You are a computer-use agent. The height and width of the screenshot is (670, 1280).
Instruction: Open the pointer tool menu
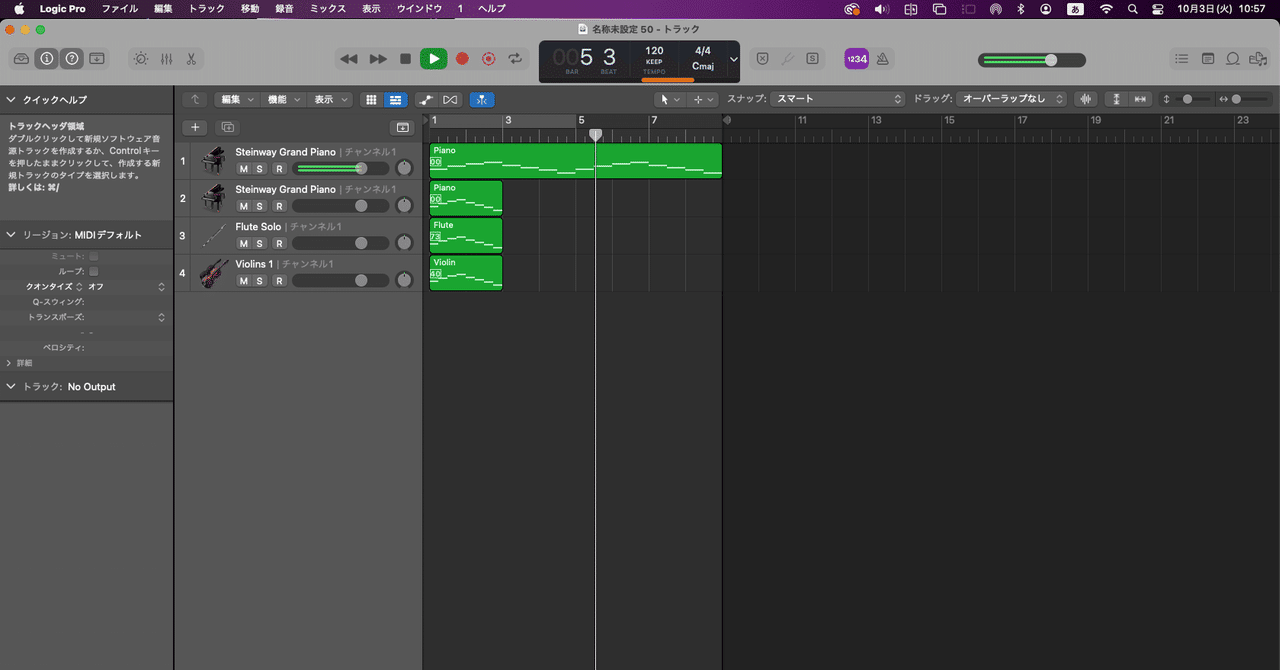[x=668, y=99]
